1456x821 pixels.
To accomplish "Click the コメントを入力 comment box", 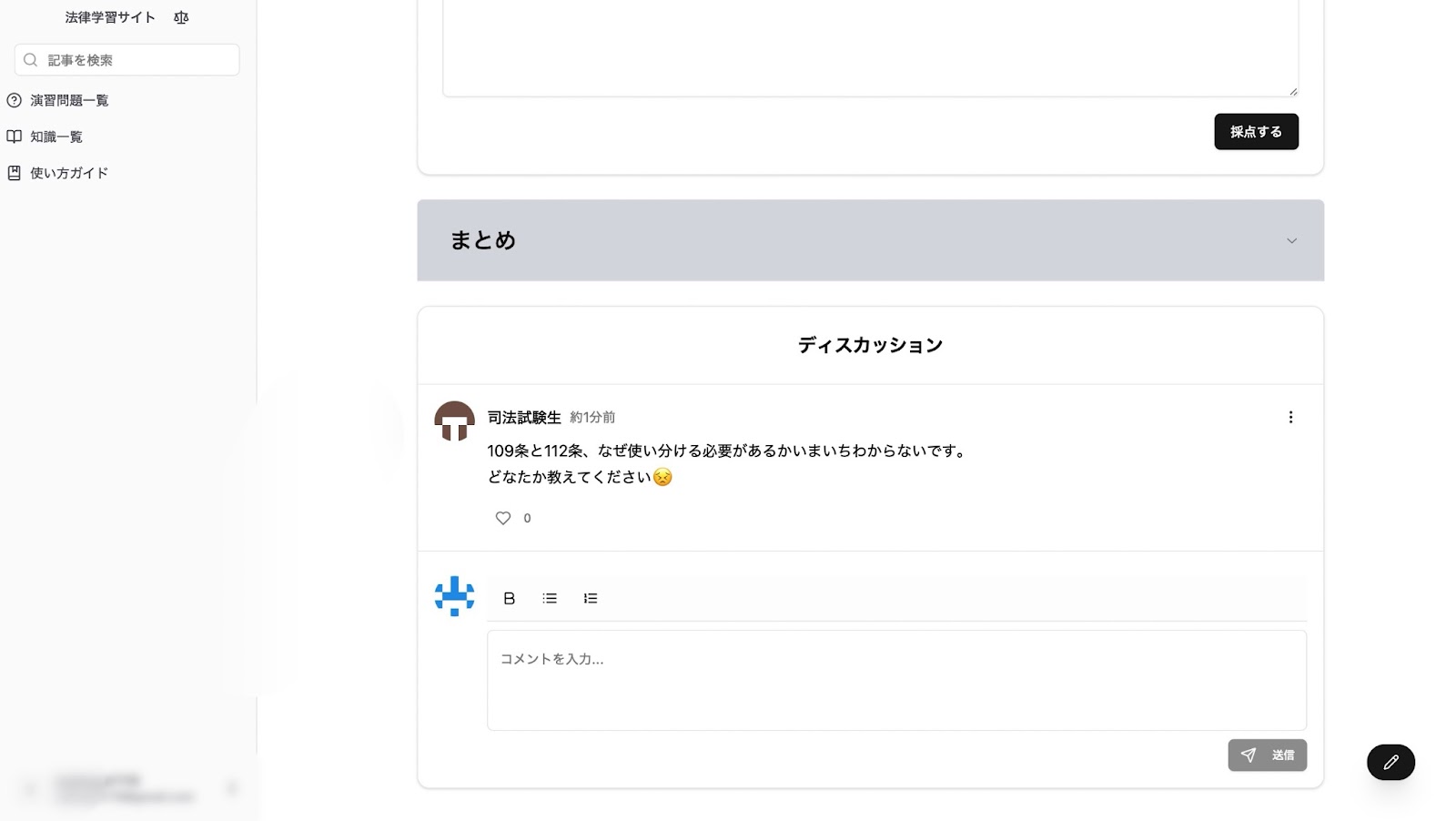I will tap(896, 680).
